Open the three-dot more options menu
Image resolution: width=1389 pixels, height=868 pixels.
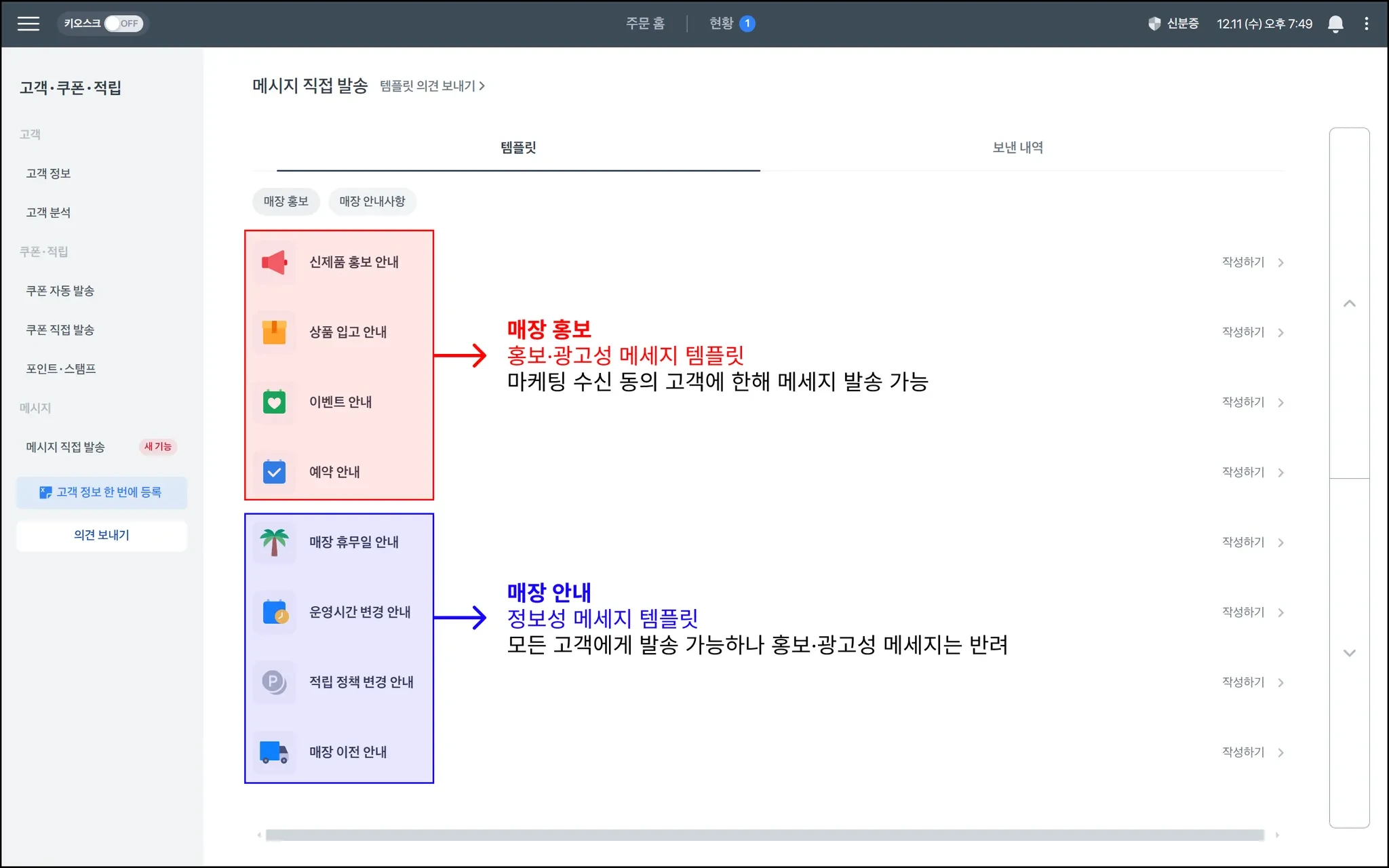pyautogui.click(x=1366, y=24)
